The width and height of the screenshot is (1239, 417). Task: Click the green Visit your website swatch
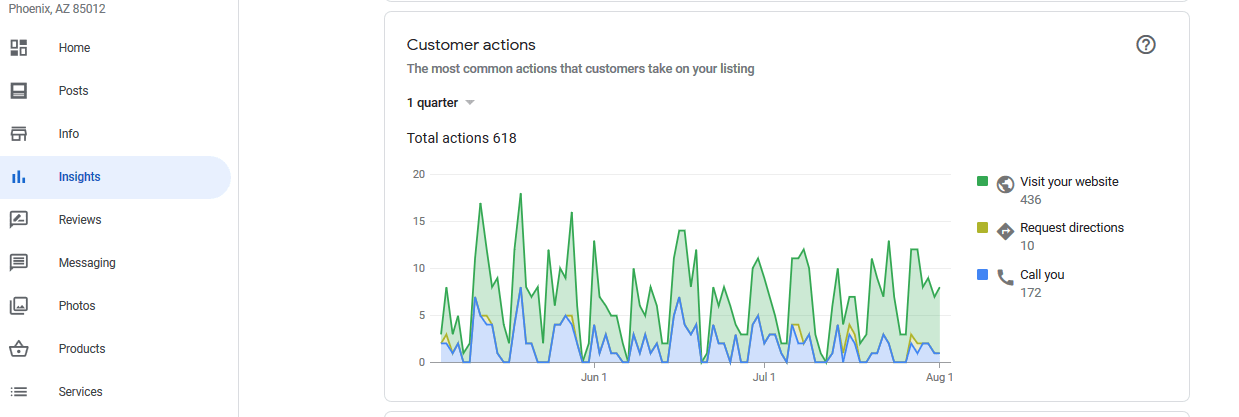click(983, 182)
